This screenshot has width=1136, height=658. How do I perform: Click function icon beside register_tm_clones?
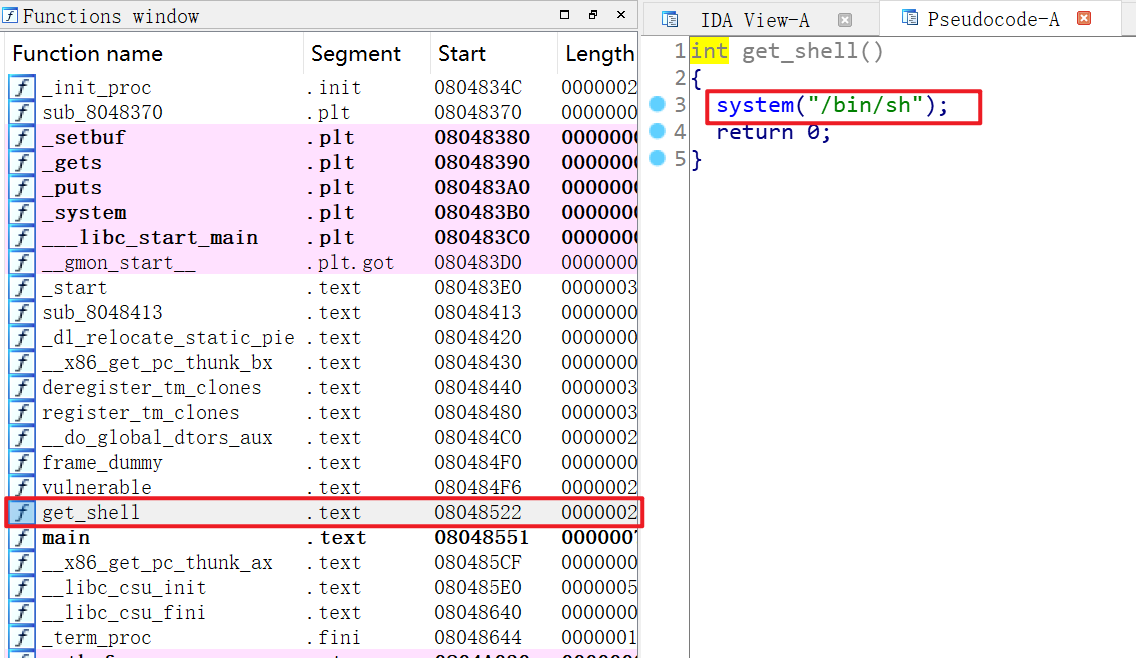(22, 412)
